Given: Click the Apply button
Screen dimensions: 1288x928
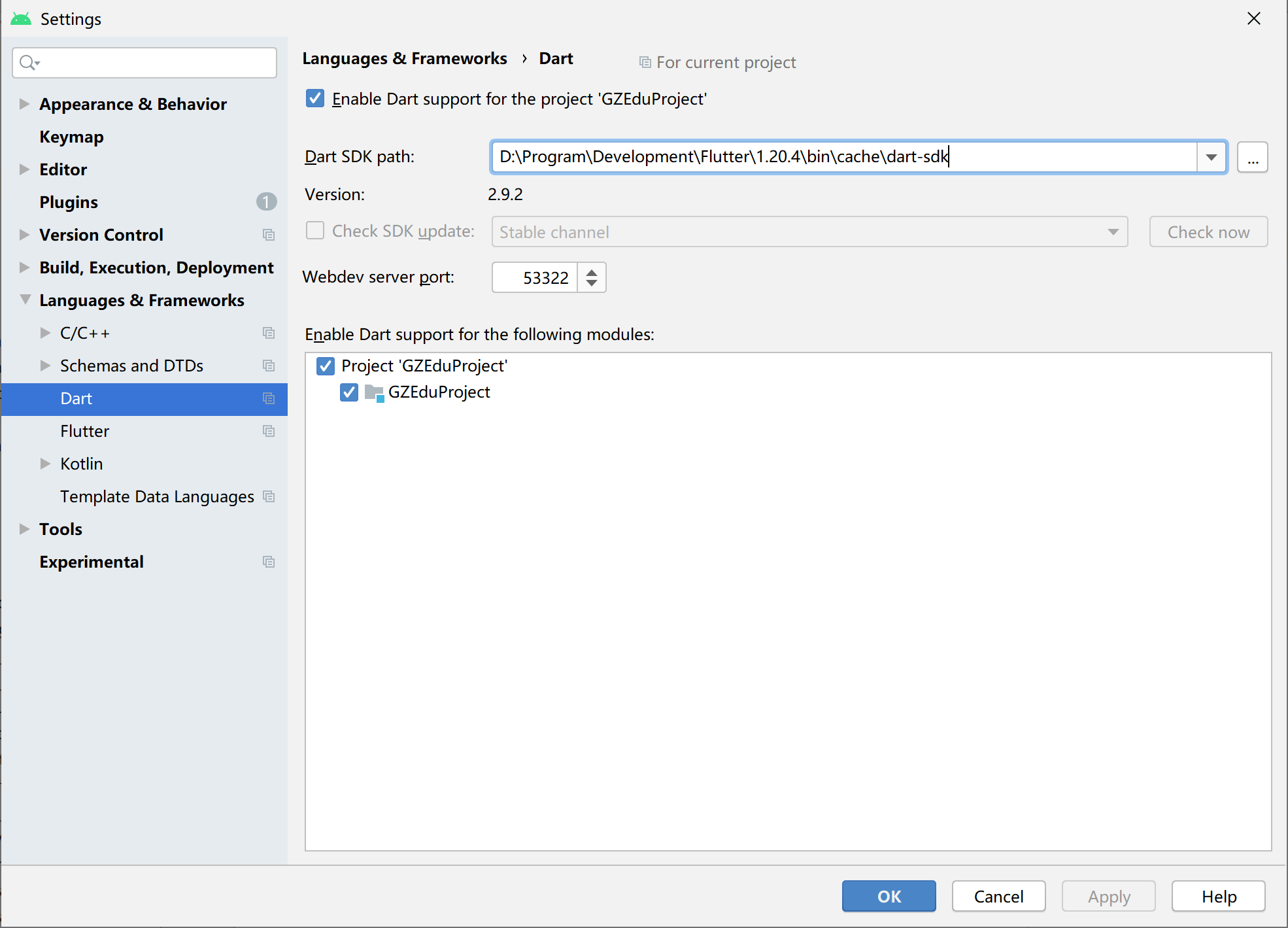Looking at the screenshot, I should pyautogui.click(x=1108, y=896).
